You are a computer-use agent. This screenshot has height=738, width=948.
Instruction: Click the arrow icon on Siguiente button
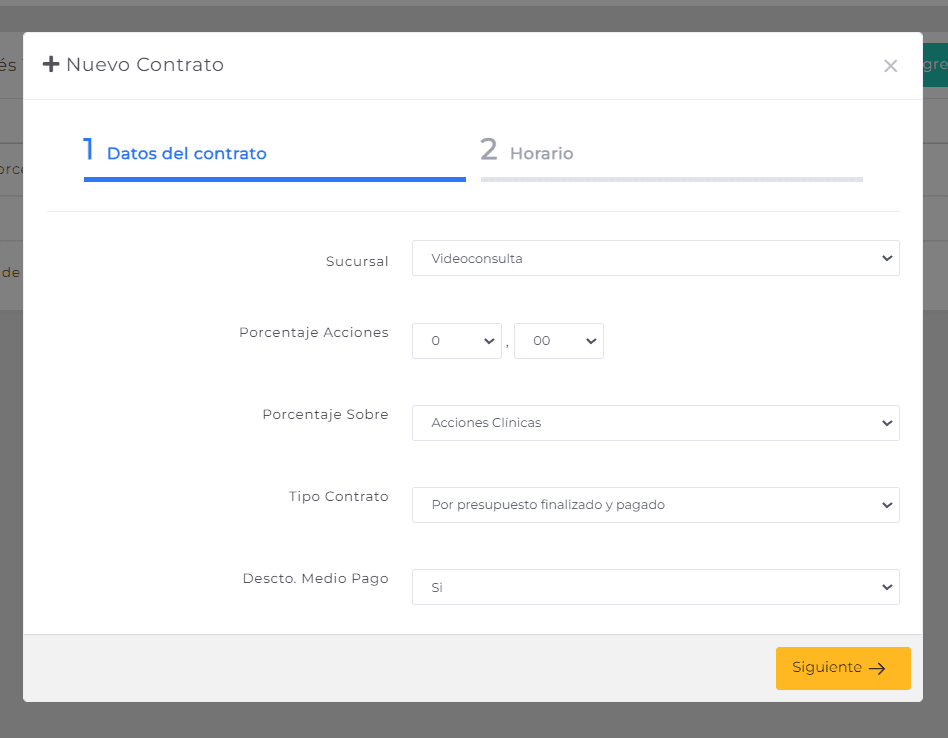pos(877,668)
